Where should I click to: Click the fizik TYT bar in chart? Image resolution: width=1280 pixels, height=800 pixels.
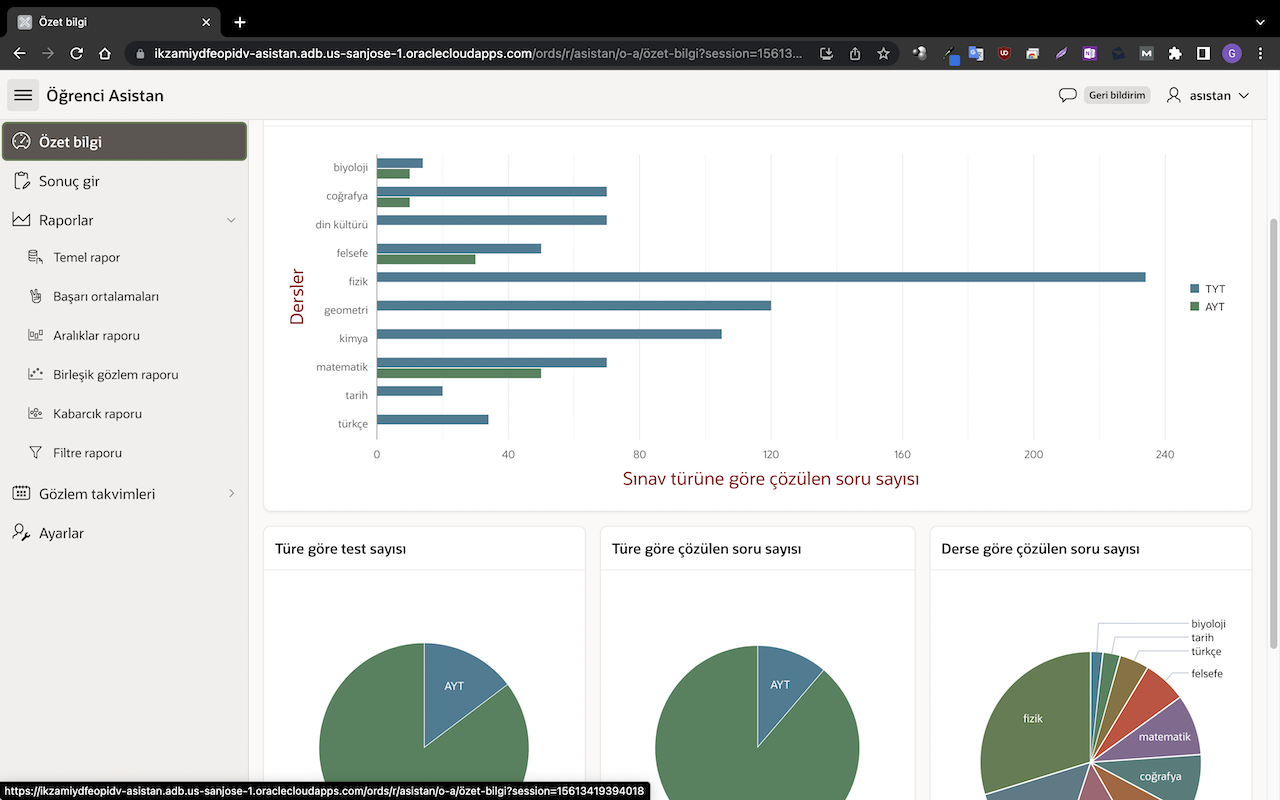coord(760,277)
